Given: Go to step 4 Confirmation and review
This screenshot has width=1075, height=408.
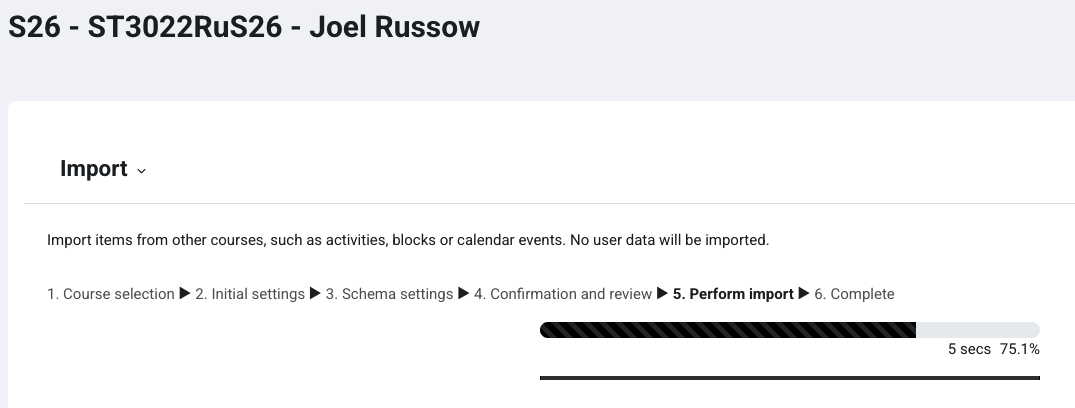Looking at the screenshot, I should click(563, 294).
